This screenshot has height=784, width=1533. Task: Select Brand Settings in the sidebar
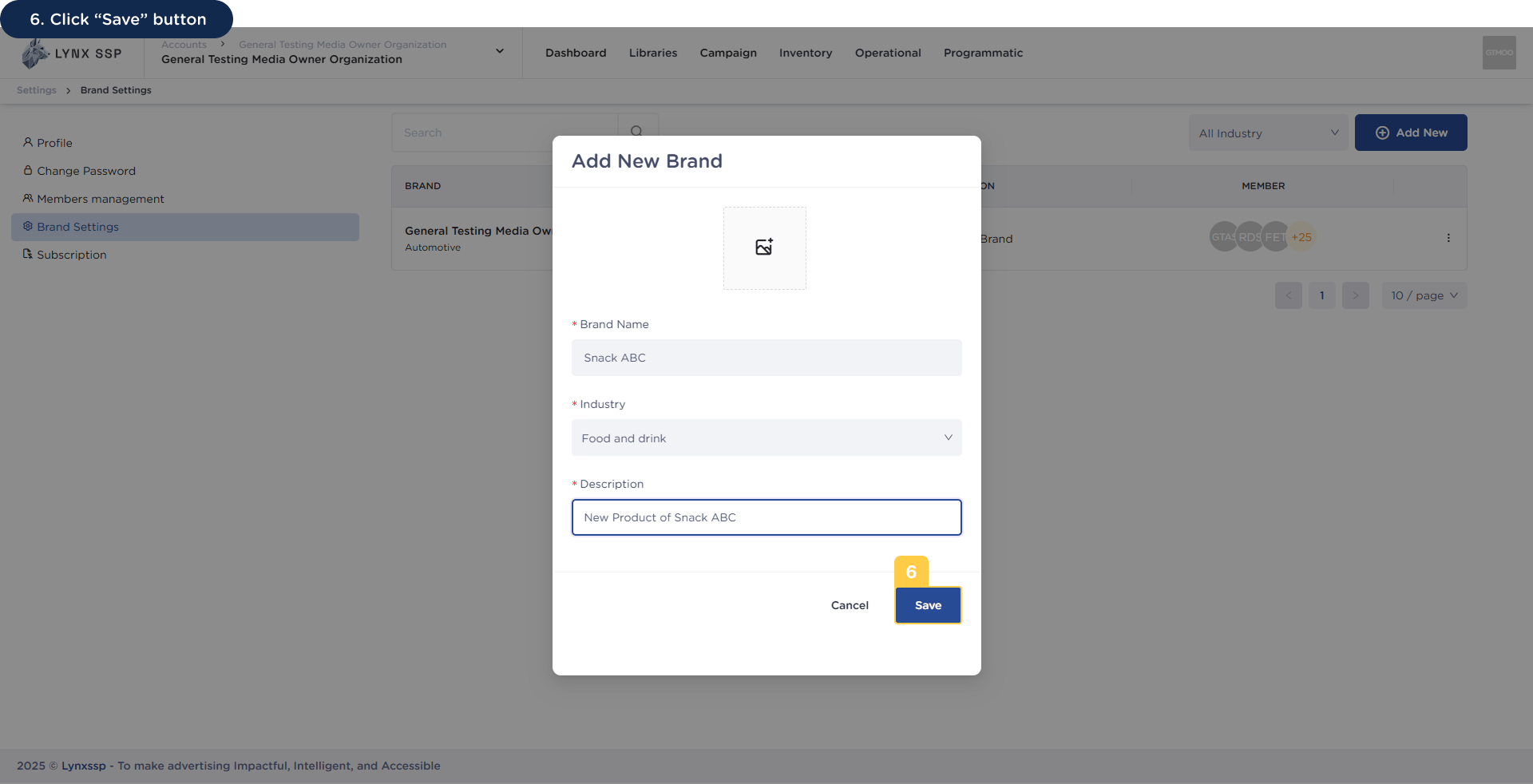(x=185, y=227)
